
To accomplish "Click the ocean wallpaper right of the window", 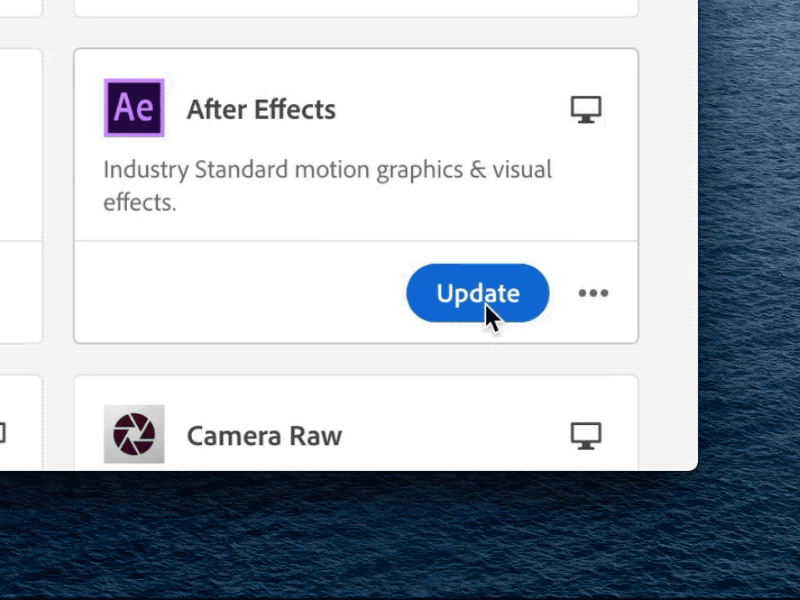I will point(749,235).
